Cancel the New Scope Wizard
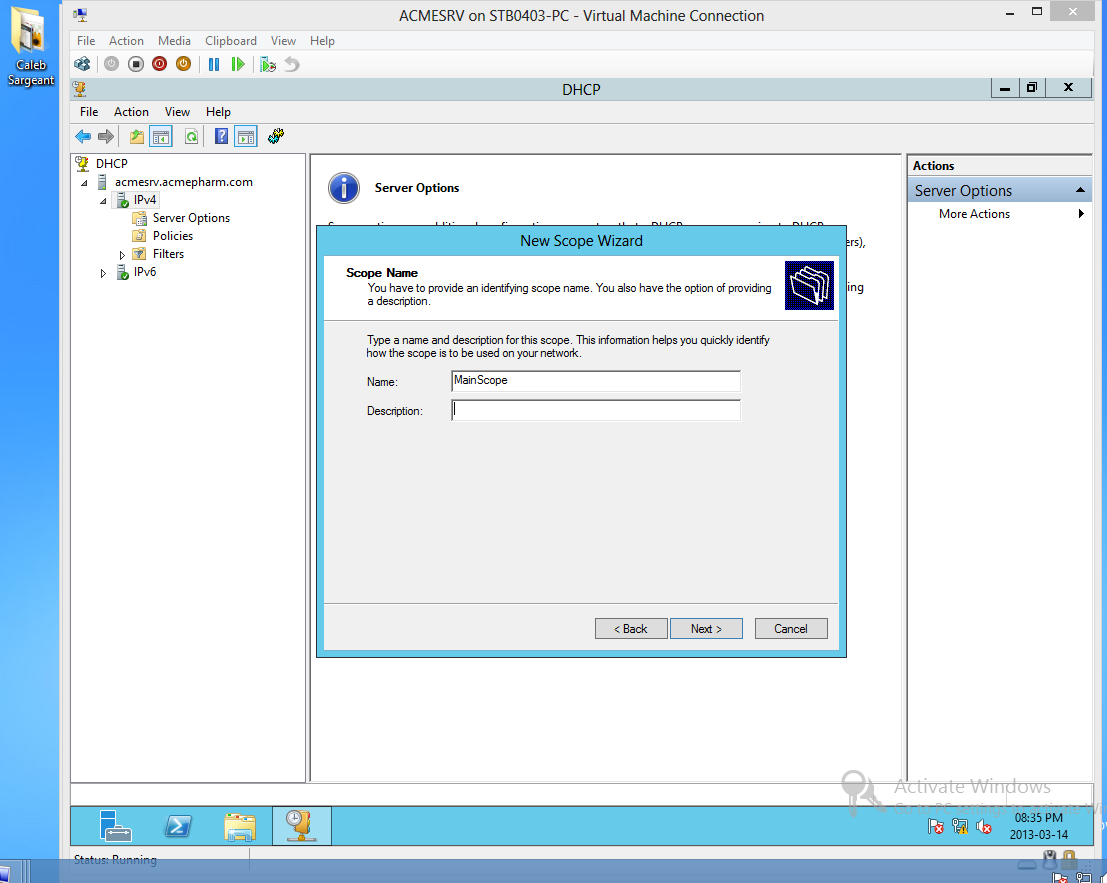The width and height of the screenshot is (1107, 883). [791, 629]
